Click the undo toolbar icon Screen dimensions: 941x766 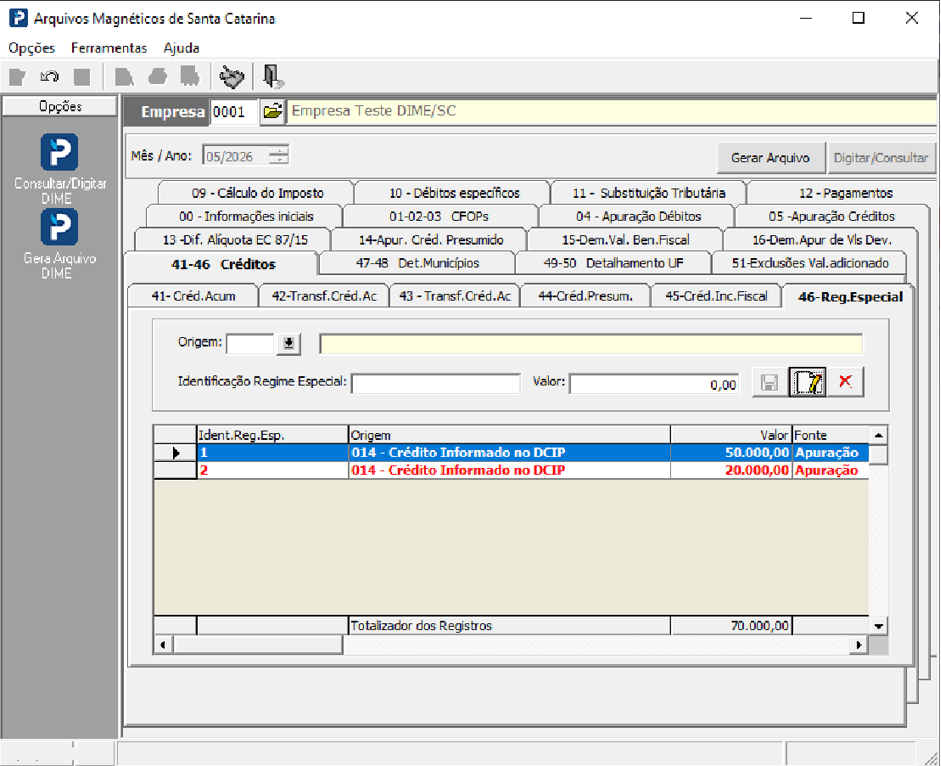(50, 77)
